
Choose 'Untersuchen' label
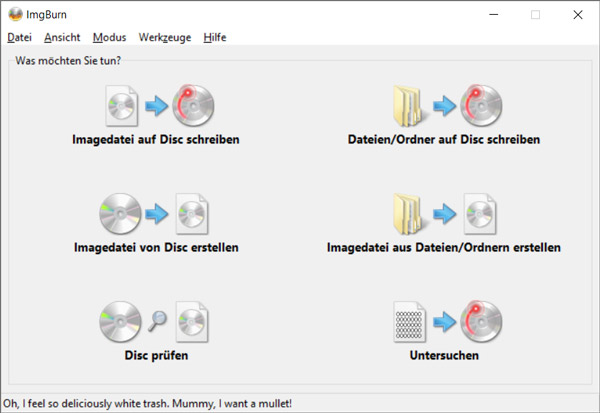click(444, 355)
